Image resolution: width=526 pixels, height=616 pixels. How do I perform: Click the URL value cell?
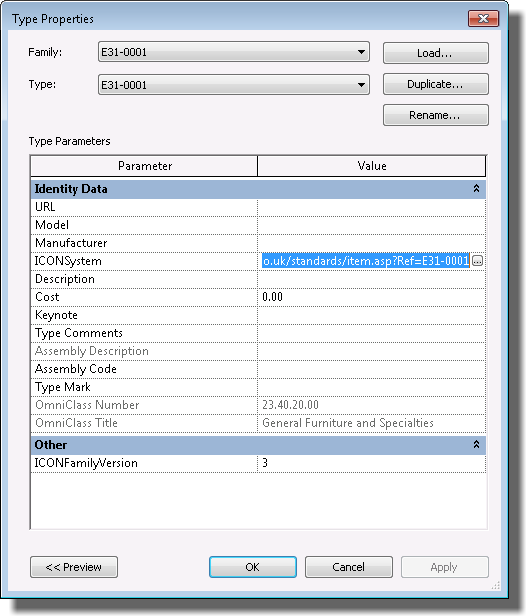372,207
